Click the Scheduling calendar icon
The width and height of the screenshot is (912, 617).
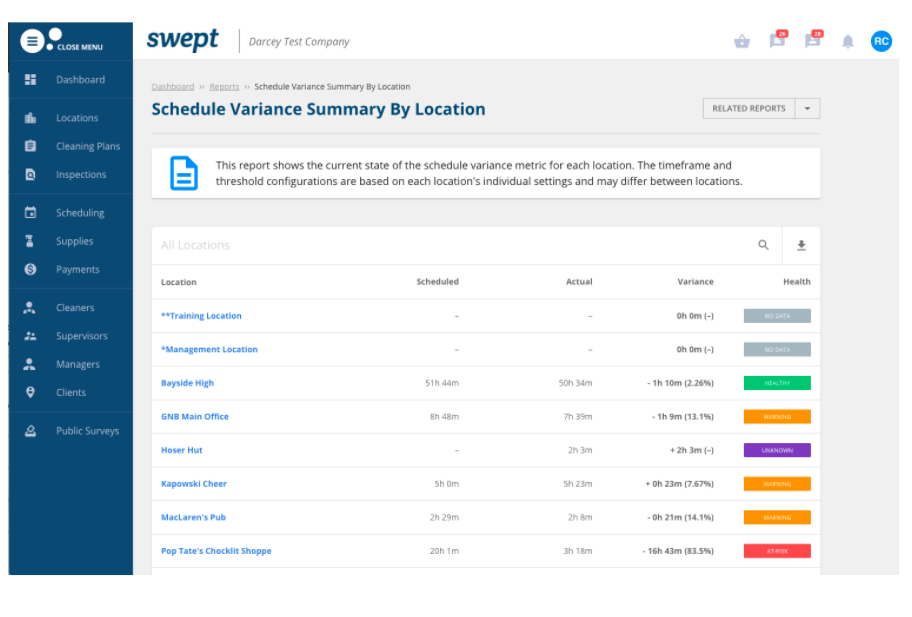30,212
